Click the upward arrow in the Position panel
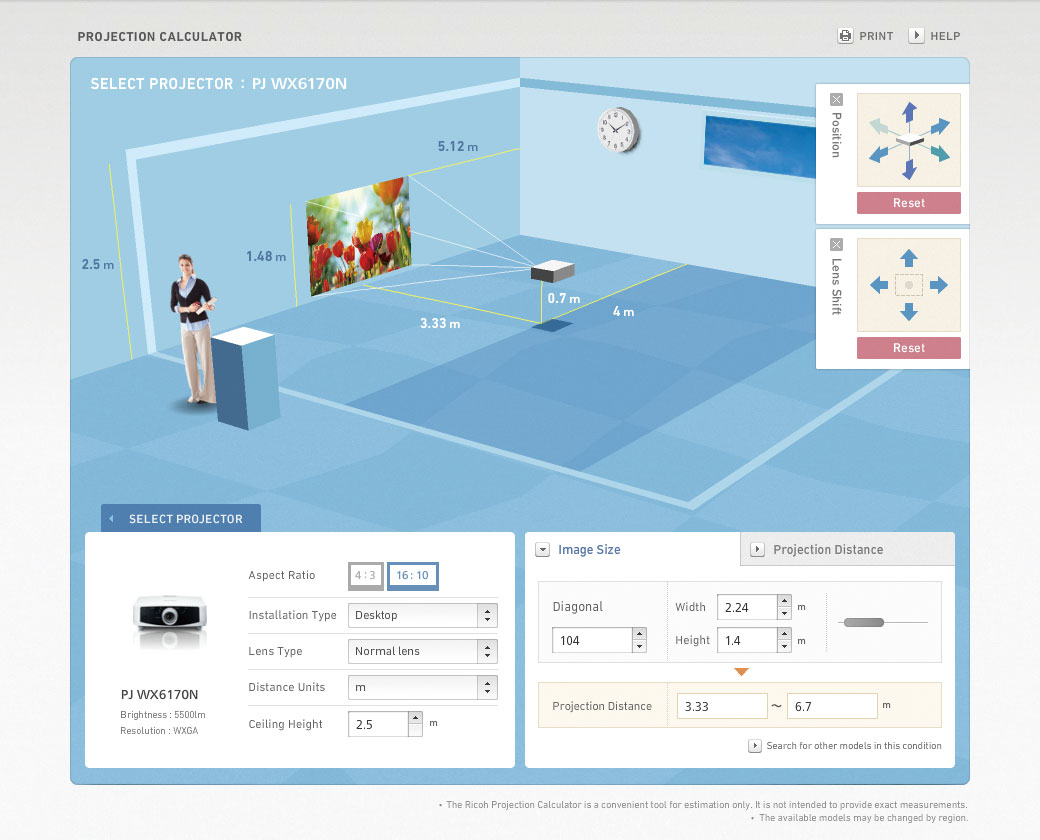1040x840 pixels. tap(910, 111)
